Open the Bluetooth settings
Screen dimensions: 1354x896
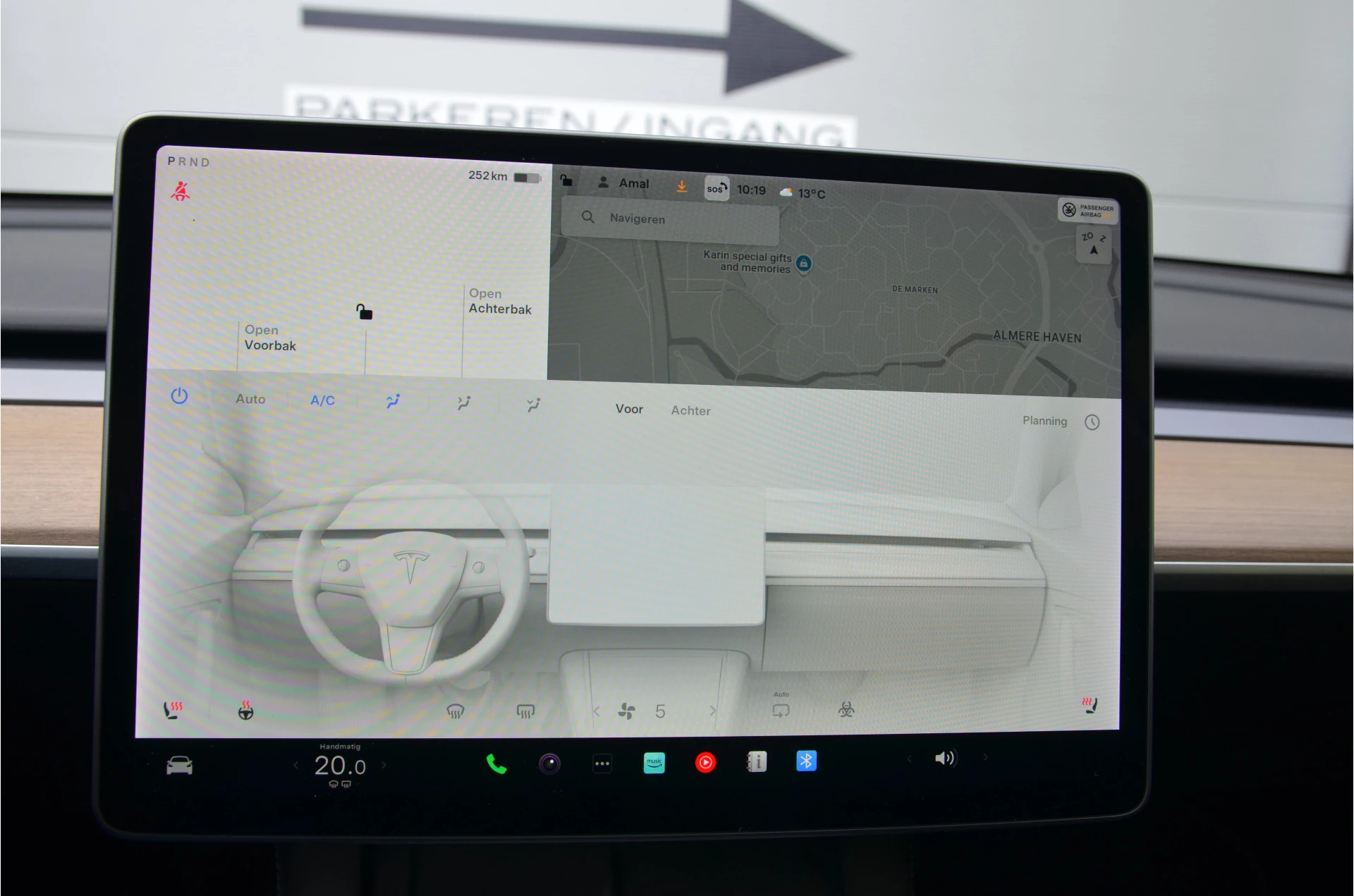805,761
